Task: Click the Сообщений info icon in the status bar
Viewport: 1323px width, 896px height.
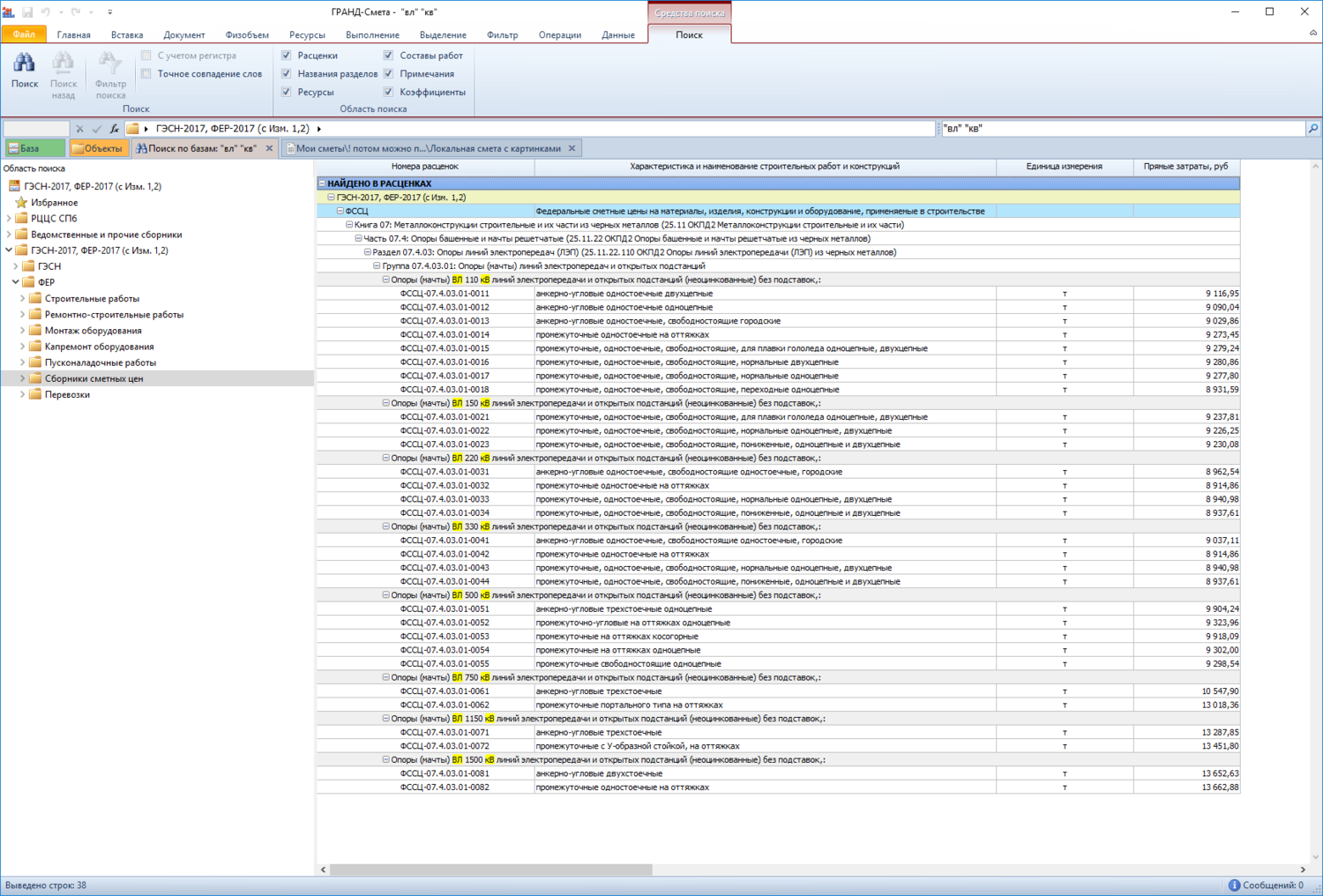Action: 1234,885
